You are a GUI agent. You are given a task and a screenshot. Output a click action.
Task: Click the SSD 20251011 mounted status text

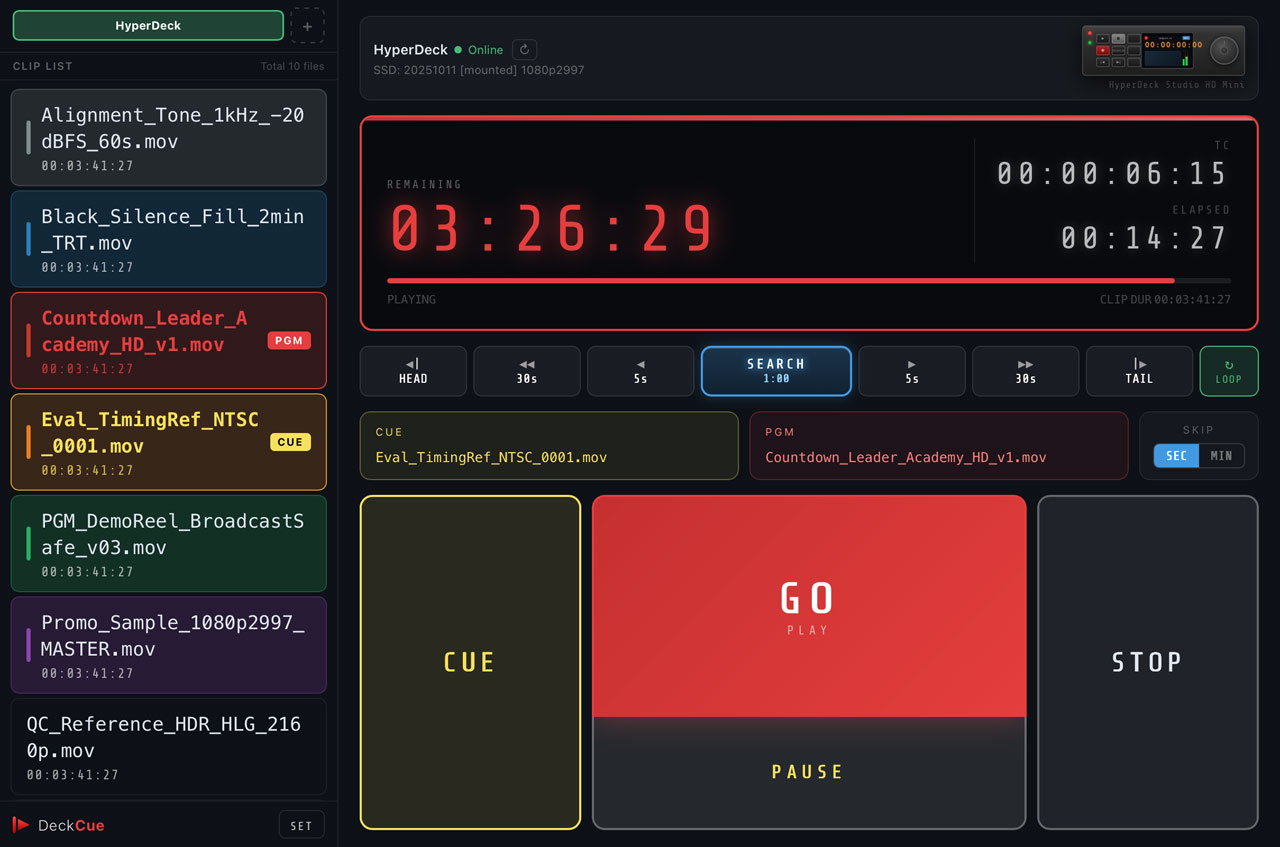click(479, 71)
